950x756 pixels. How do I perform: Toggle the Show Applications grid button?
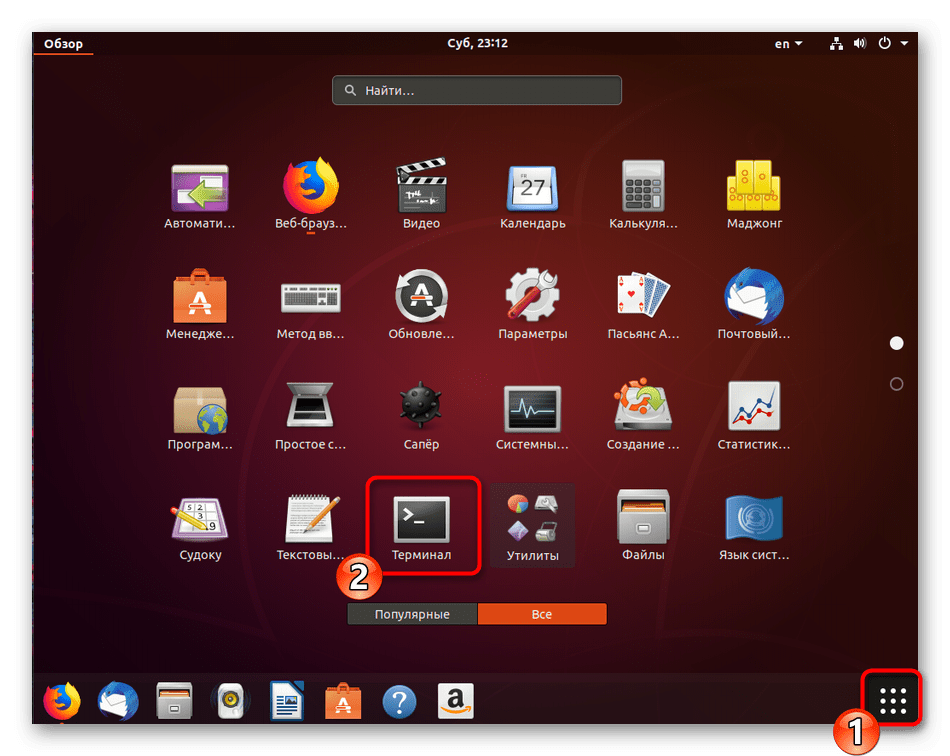tap(892, 701)
